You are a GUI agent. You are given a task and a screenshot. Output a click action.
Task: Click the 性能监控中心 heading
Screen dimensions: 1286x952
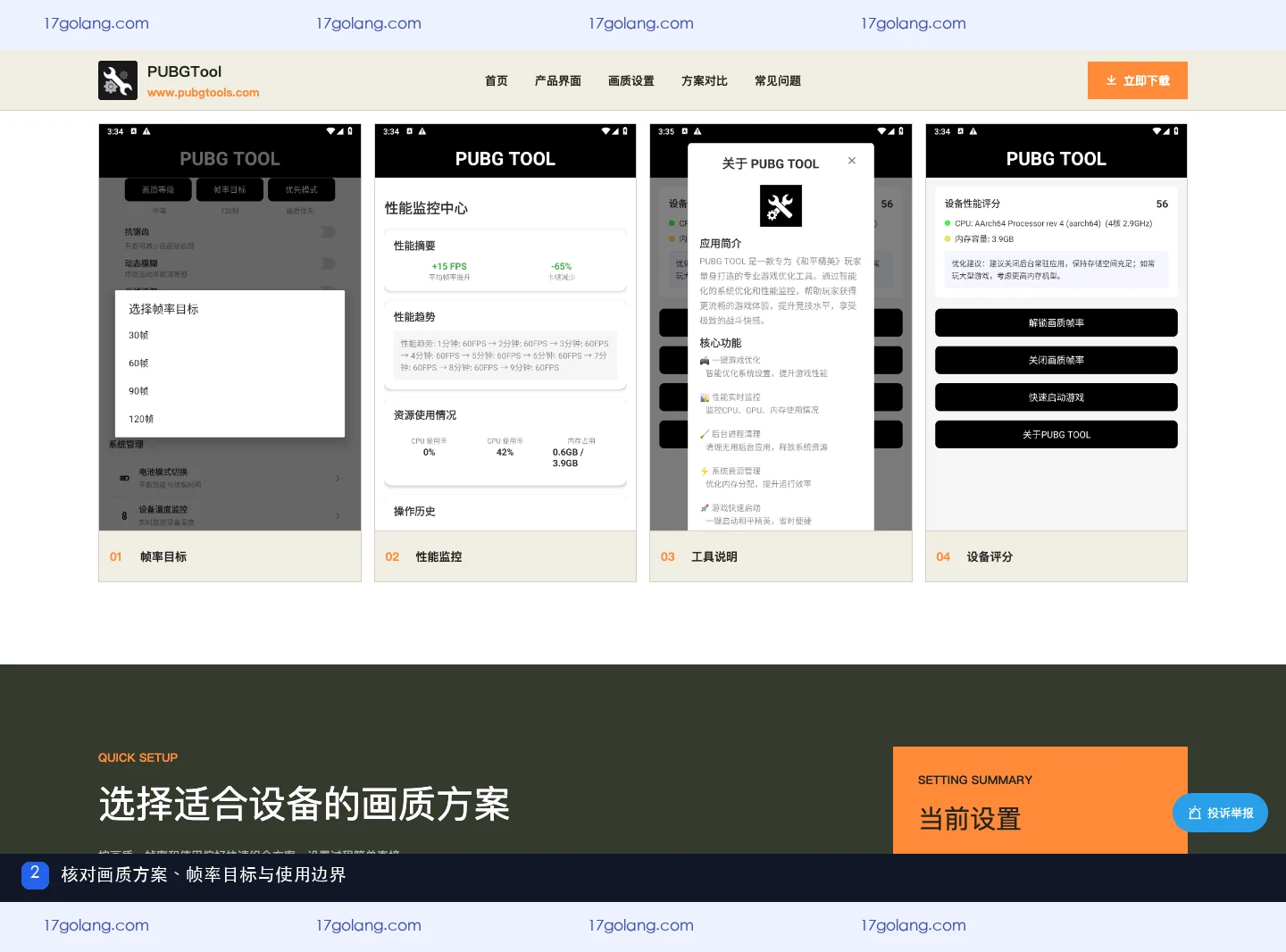click(426, 208)
